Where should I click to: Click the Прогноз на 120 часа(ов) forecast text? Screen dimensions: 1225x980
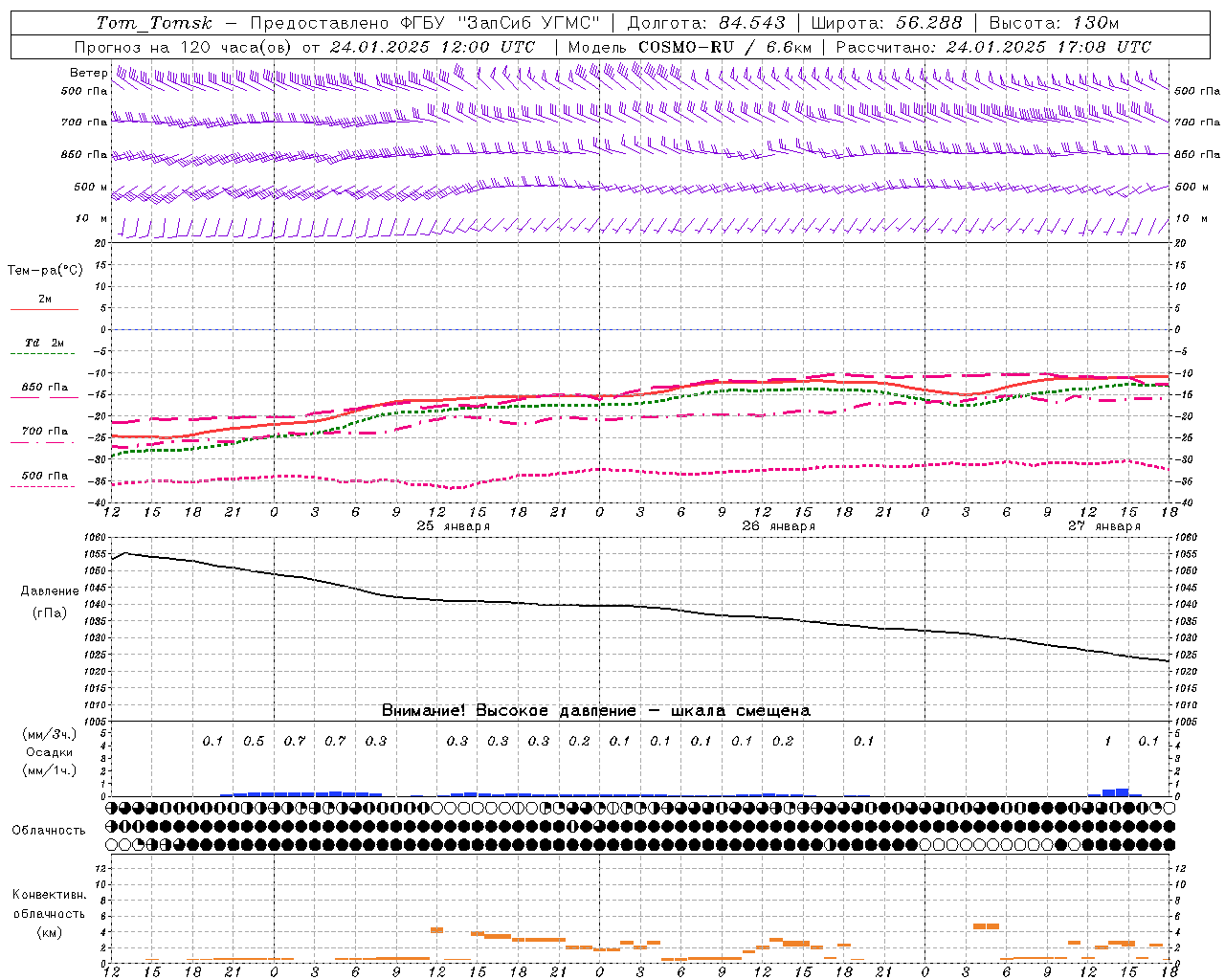point(184,47)
